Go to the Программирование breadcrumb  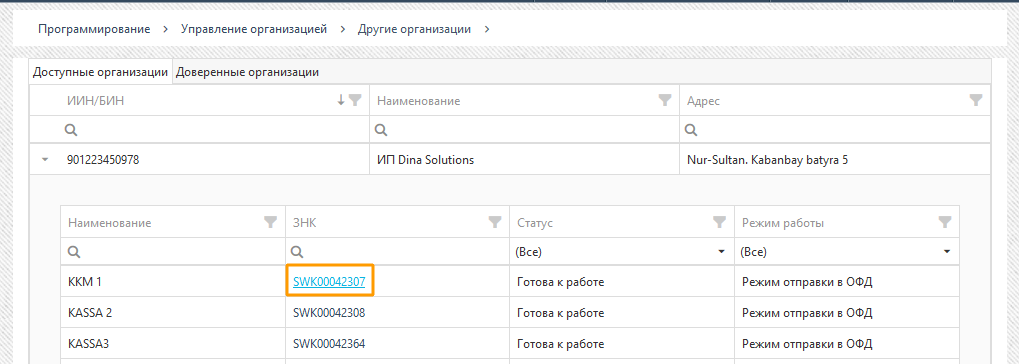pos(94,29)
